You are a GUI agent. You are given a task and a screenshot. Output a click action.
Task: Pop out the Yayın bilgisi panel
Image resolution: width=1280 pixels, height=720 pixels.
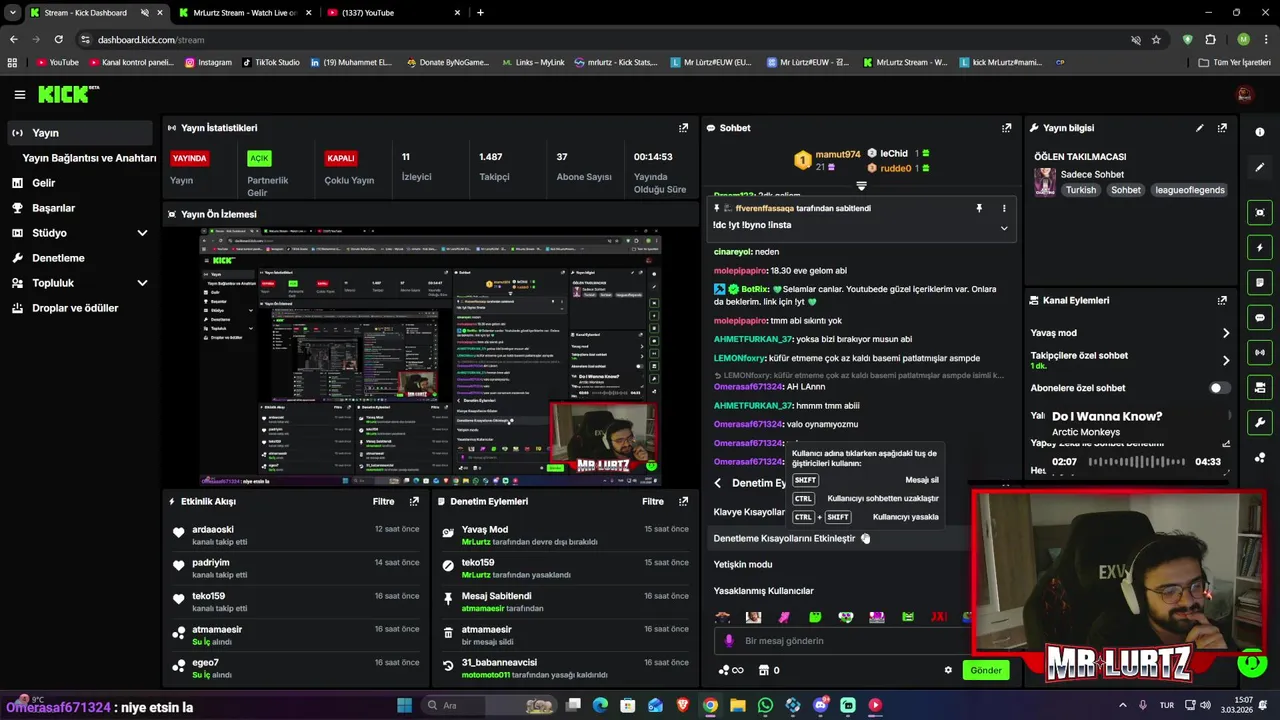[x=1222, y=128]
